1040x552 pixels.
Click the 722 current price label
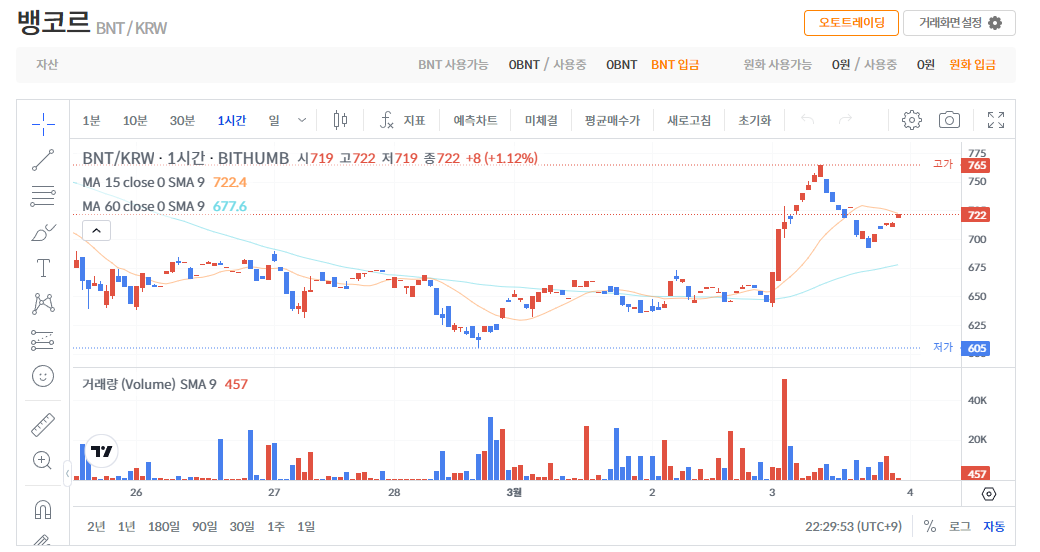point(977,215)
